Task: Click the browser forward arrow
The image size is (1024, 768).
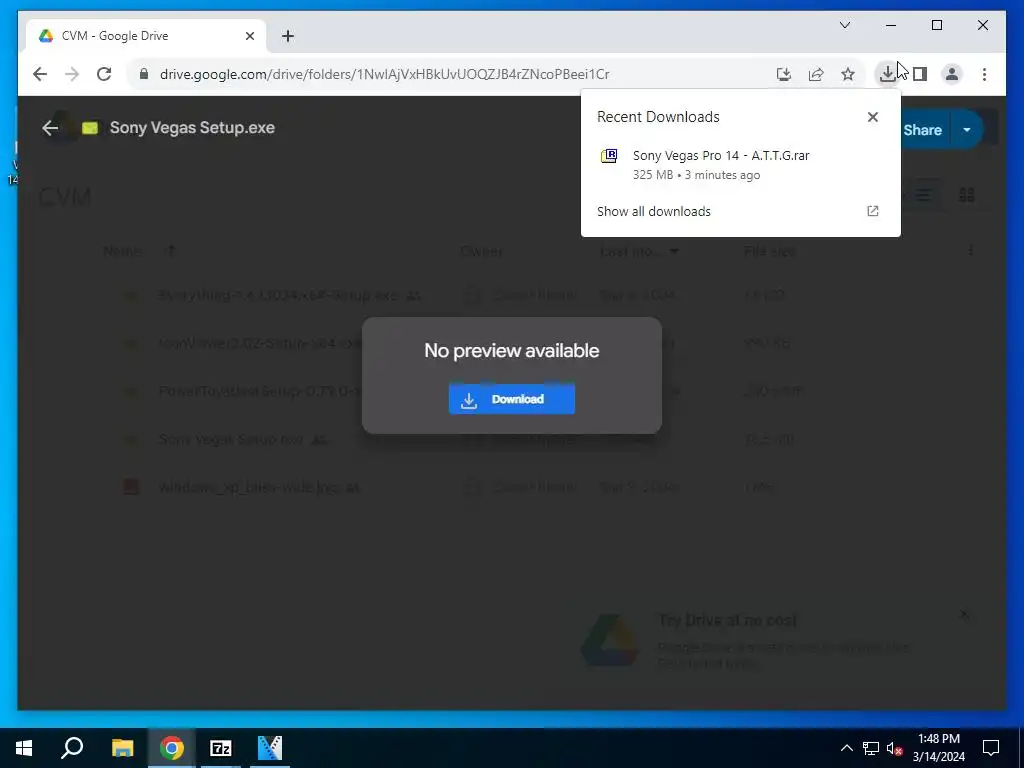Action: (72, 74)
